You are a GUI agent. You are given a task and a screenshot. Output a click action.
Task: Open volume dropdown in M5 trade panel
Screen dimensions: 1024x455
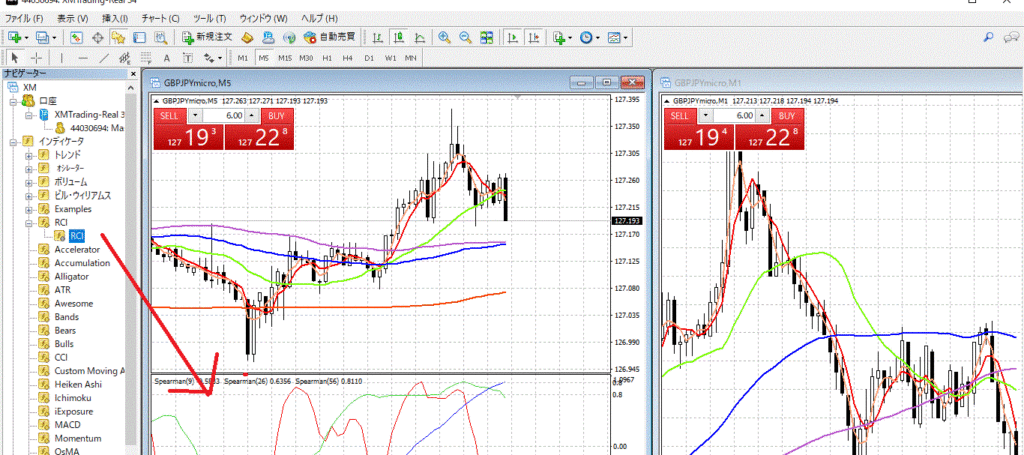click(x=196, y=116)
